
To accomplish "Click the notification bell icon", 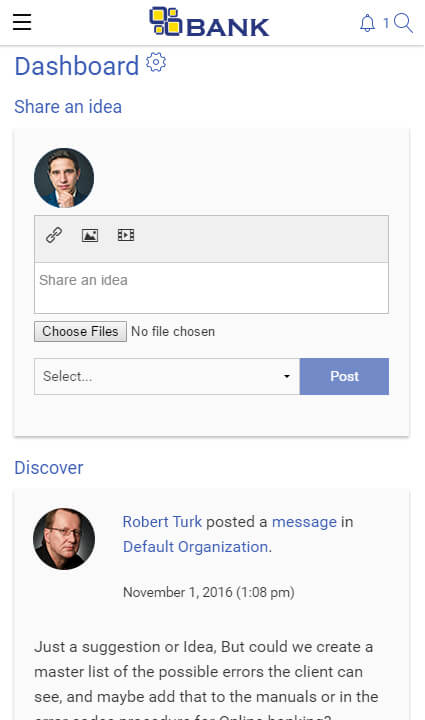I will [367, 23].
